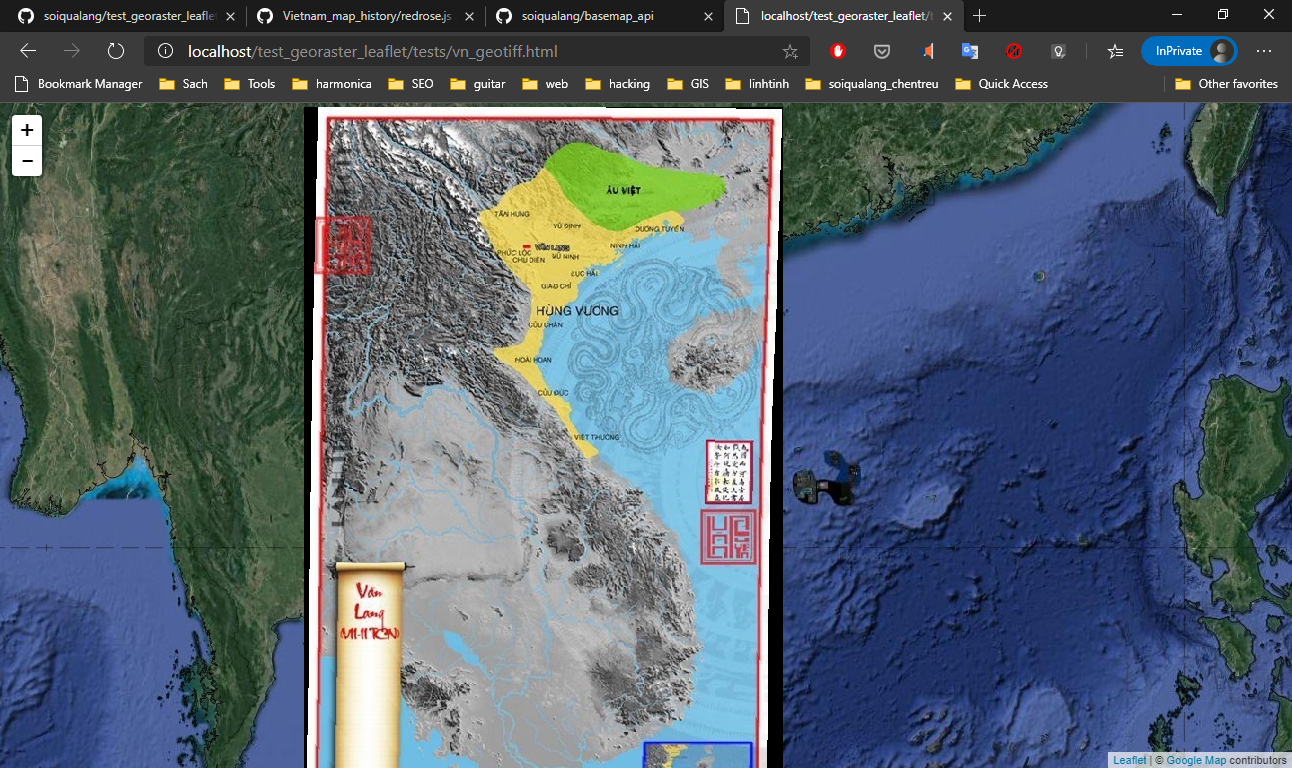This screenshot has height=768, width=1292.
Task: Go back to the previous page
Action: [x=28, y=51]
